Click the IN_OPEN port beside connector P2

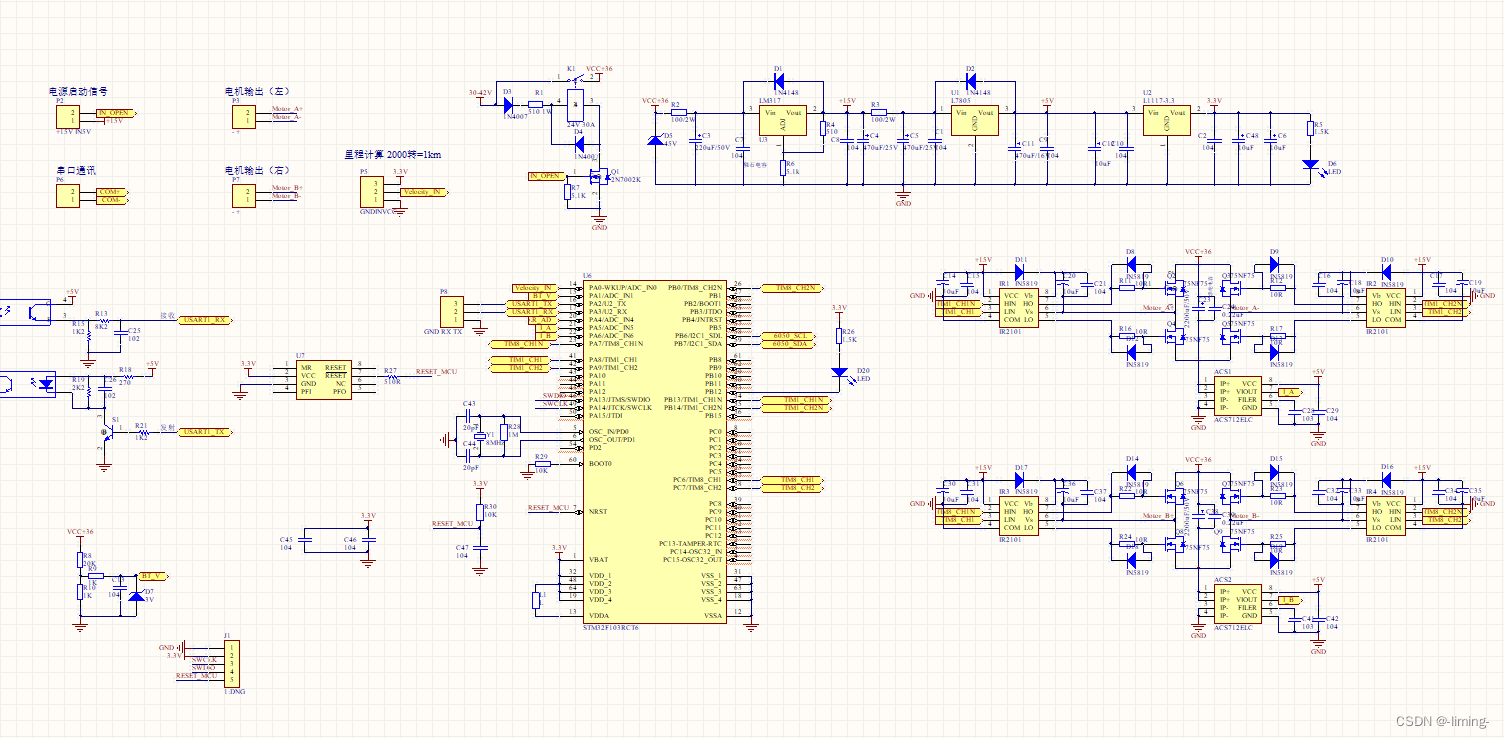(x=117, y=113)
